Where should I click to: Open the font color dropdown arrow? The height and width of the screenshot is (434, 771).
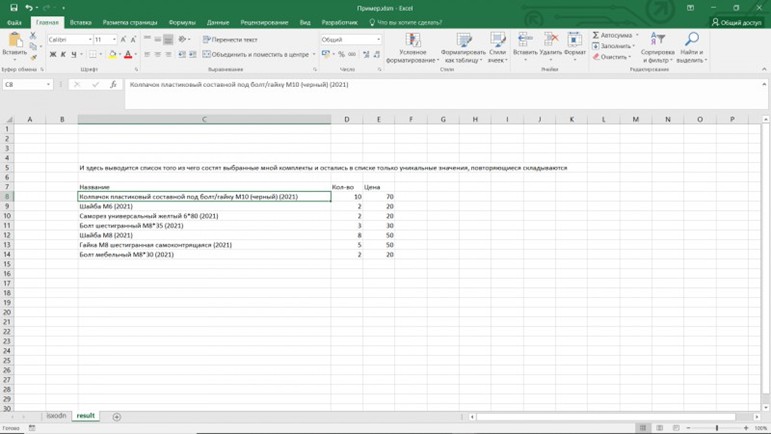click(136, 55)
